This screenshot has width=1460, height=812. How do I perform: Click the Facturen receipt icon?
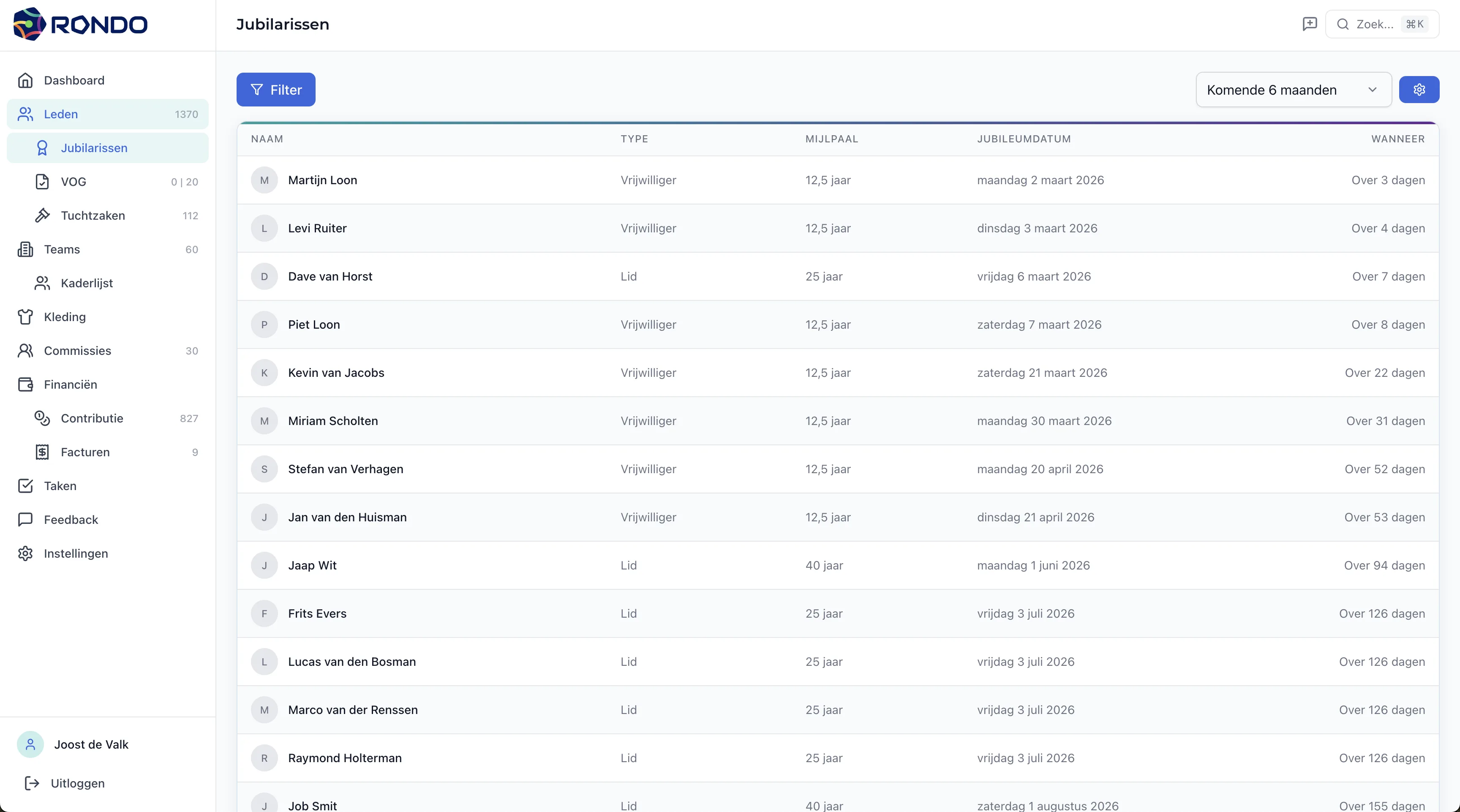point(42,452)
